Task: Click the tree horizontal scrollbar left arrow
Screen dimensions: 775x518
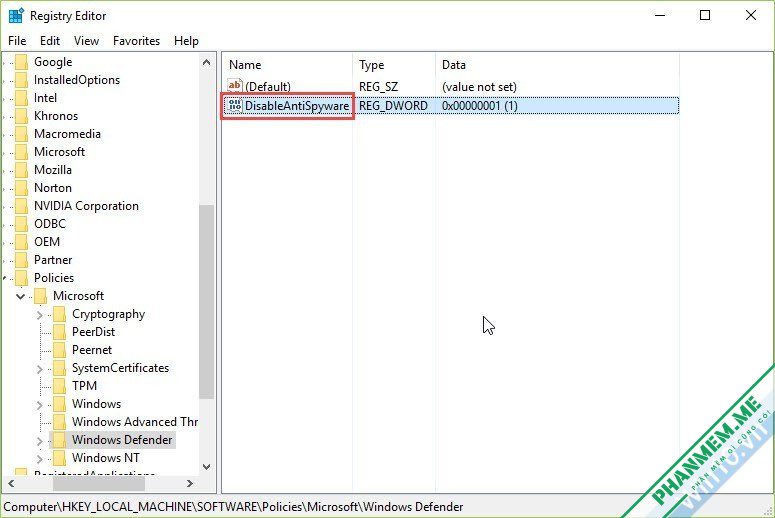Action: (11, 483)
